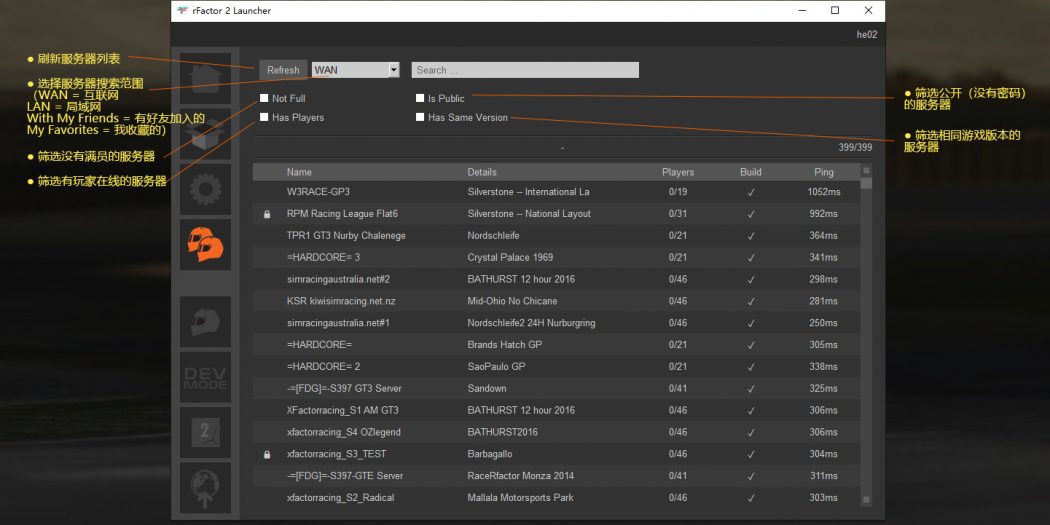Screen dimensions: 1050x525
Task: Click Mallala Motorsports Park details
Action: 520,498
